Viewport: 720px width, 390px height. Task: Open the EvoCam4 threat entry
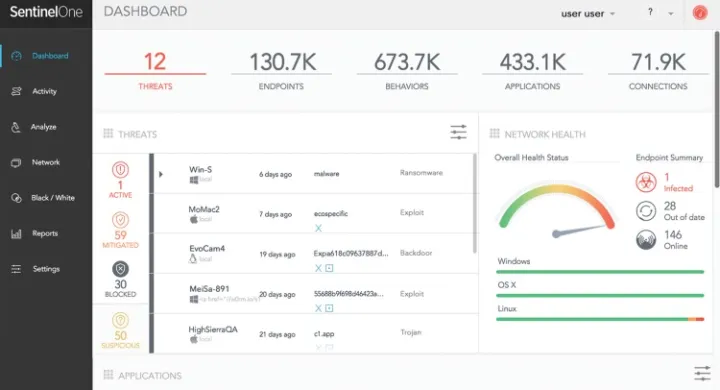point(314,254)
